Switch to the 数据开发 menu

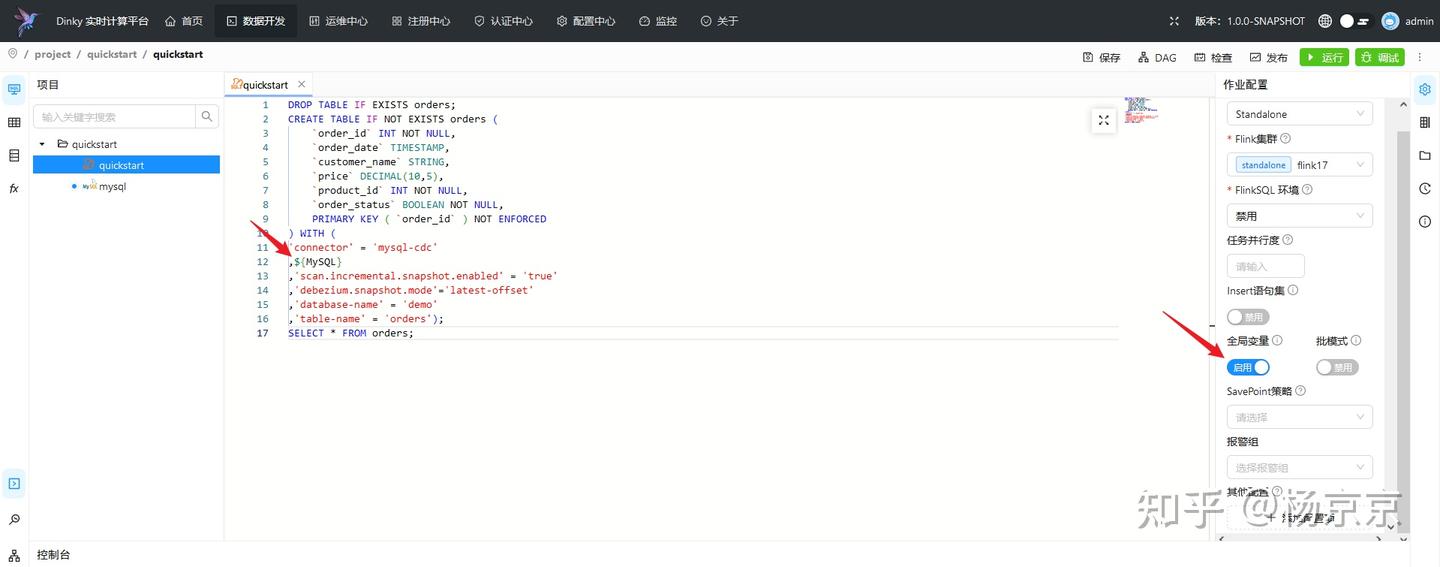255,21
